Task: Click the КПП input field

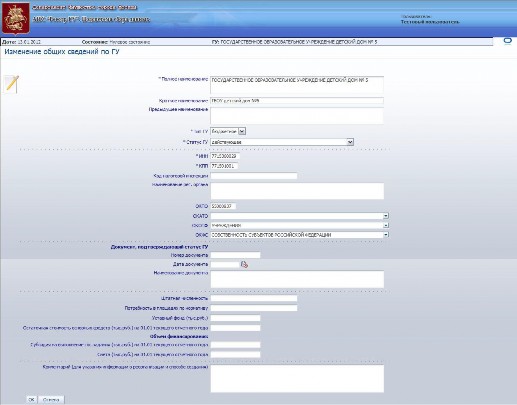Action: [x=224, y=166]
